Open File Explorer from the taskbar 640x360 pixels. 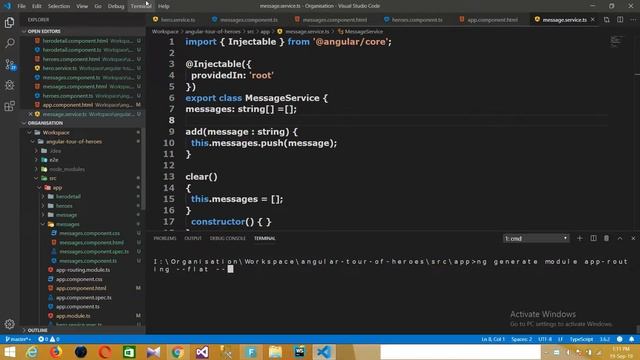pos(275,352)
